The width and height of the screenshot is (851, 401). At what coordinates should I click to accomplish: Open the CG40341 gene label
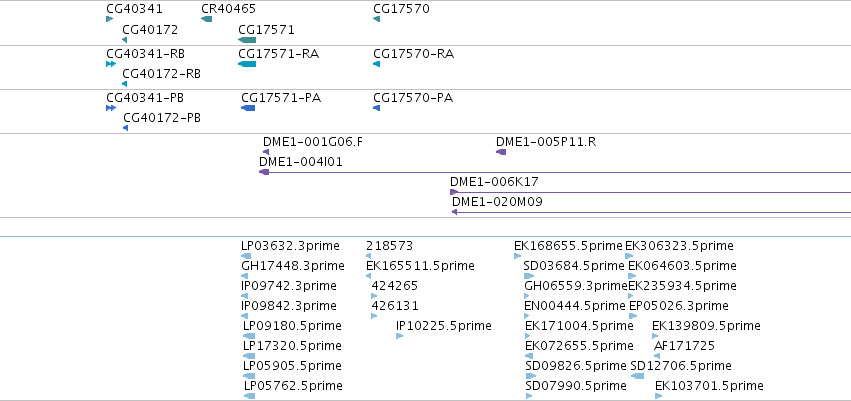pos(134,9)
